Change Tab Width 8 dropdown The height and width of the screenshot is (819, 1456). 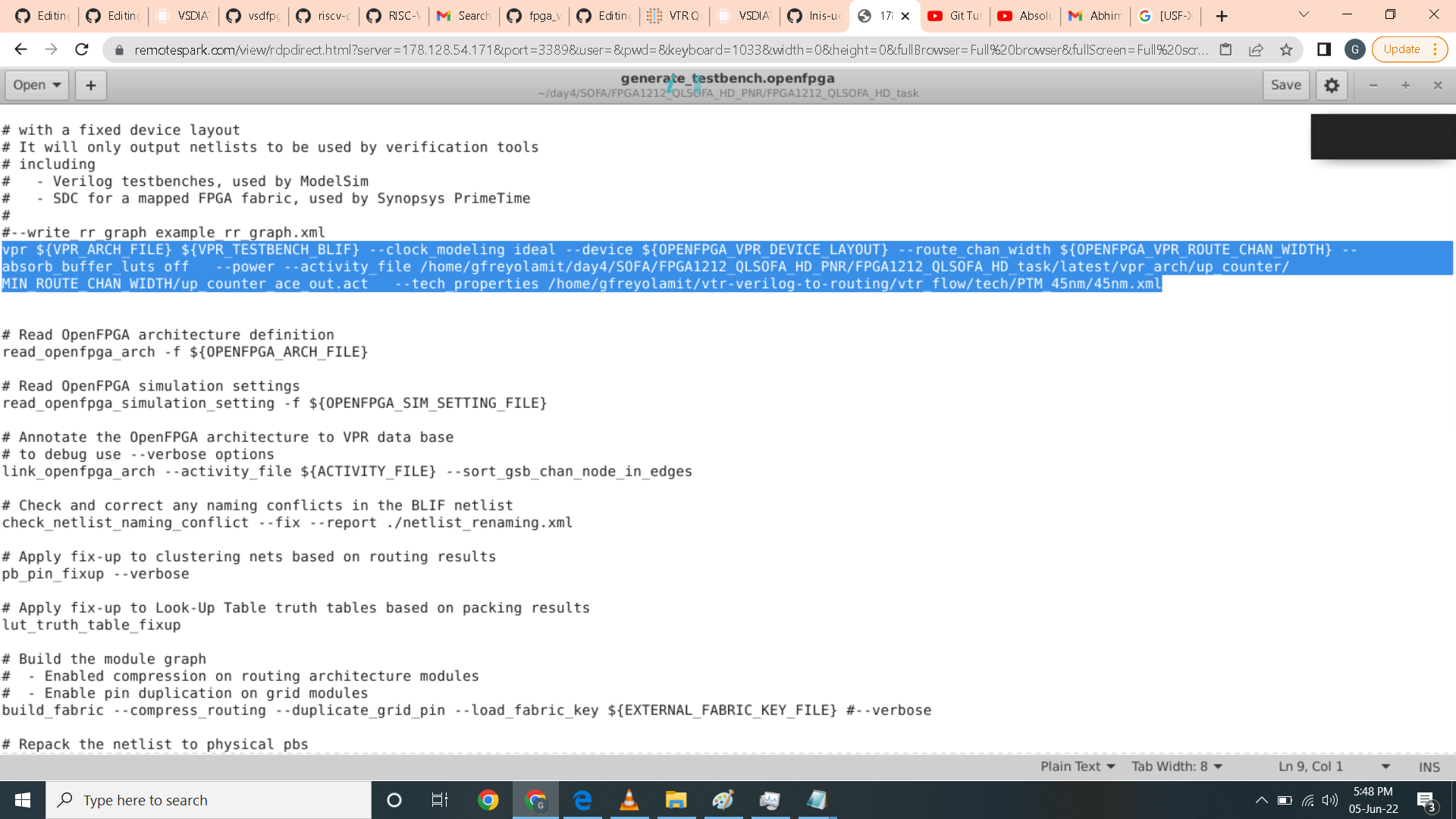pyautogui.click(x=1177, y=767)
